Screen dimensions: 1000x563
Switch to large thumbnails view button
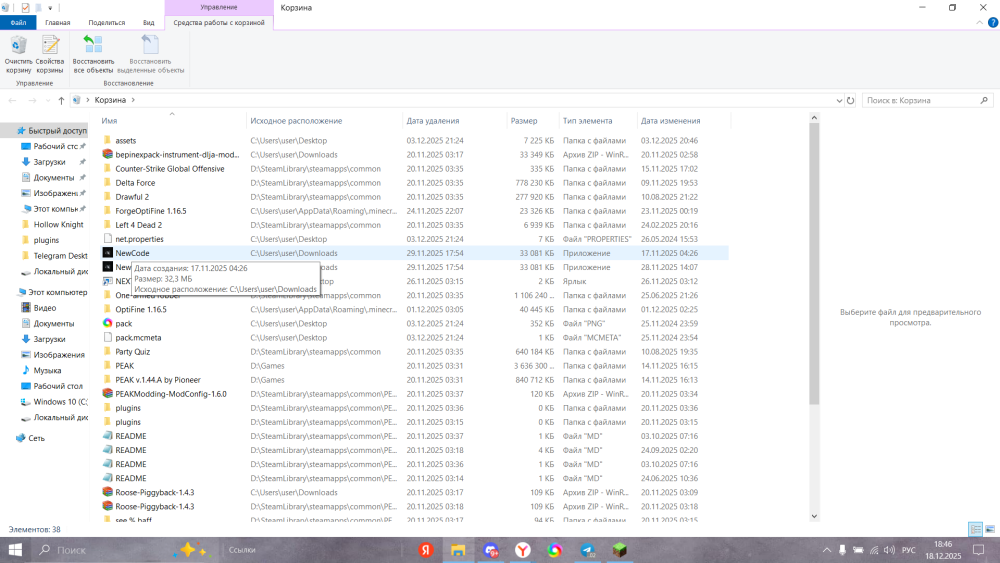point(990,529)
